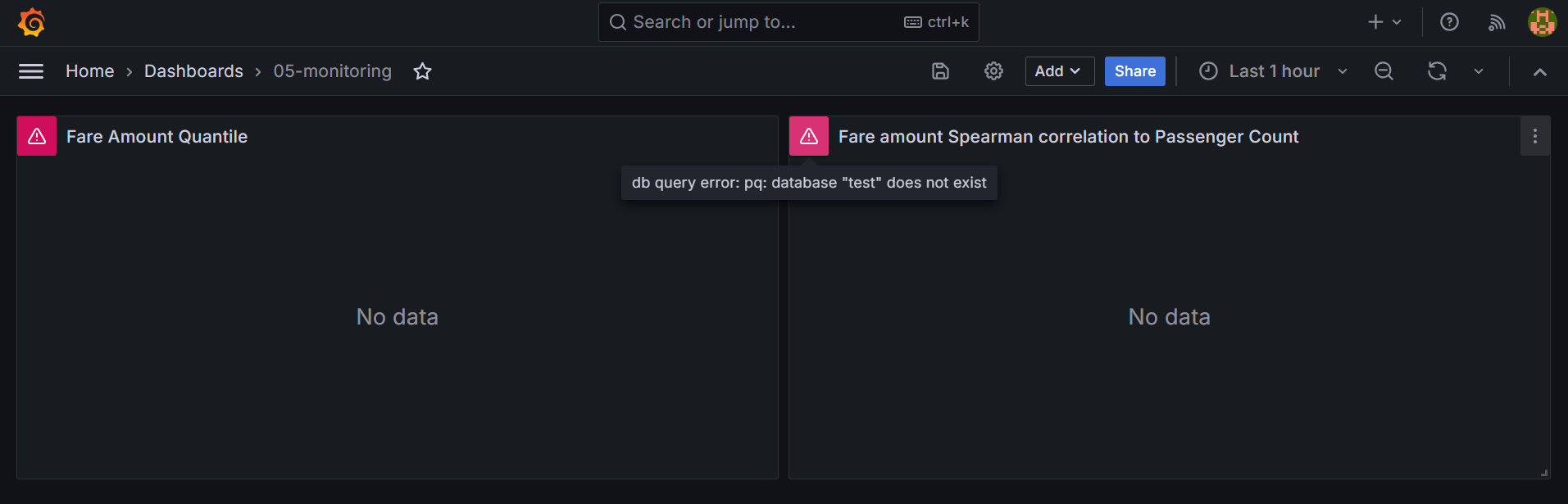The image size is (1568, 504).
Task: Go to Home breadcrumb
Action: tap(90, 71)
